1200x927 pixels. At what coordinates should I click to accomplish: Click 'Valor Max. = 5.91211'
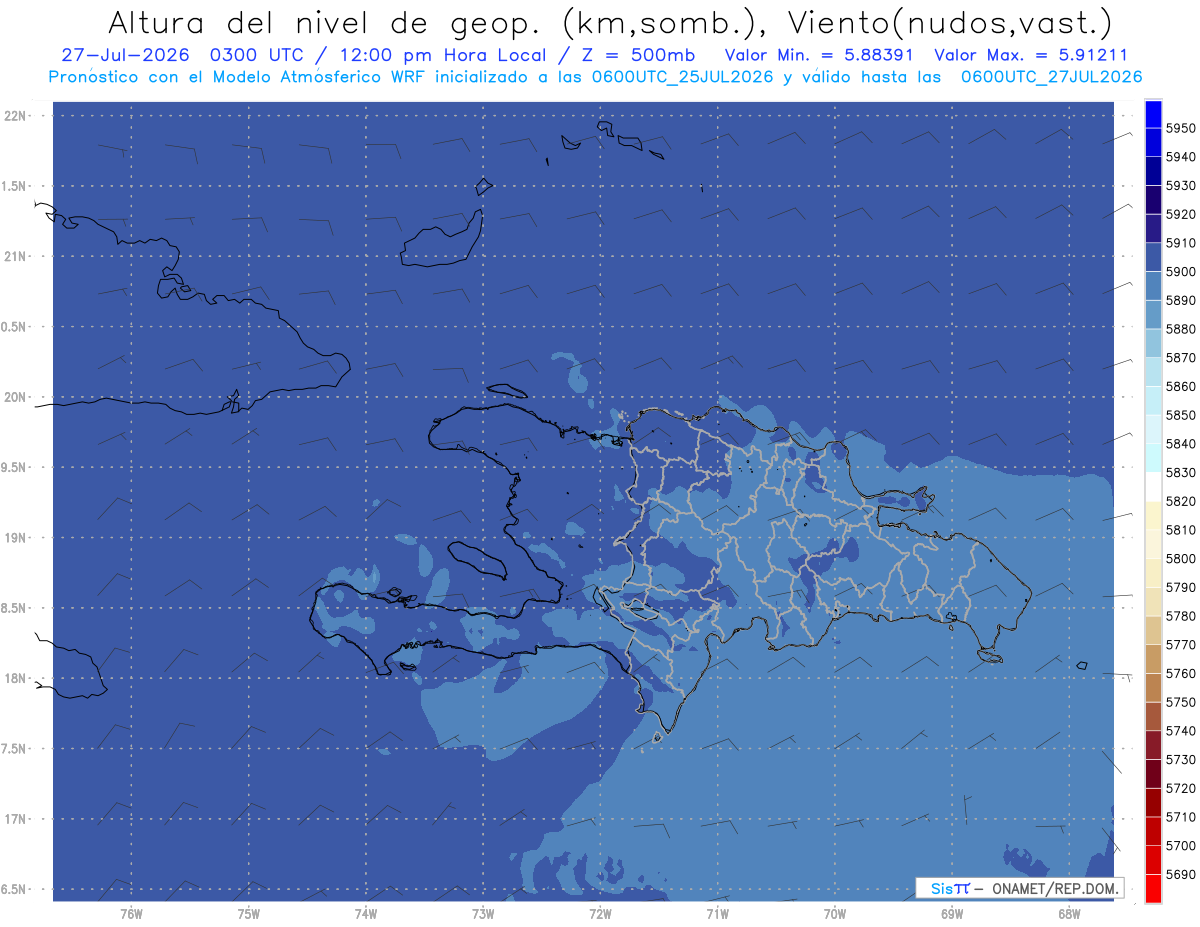pyautogui.click(x=1031, y=55)
